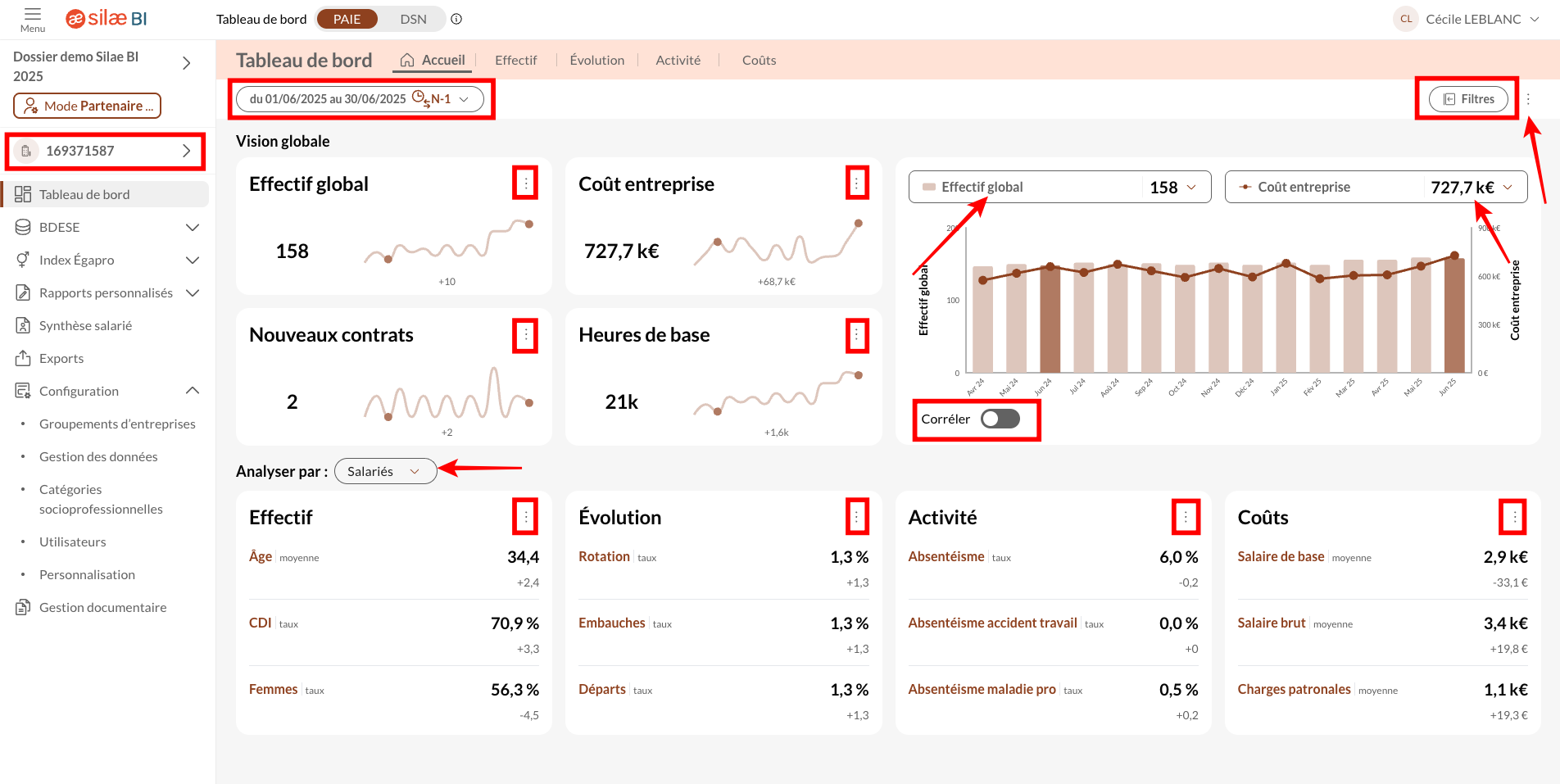This screenshot has width=1560, height=784.
Task: Switch dashboard to DSN mode
Action: 413,19
